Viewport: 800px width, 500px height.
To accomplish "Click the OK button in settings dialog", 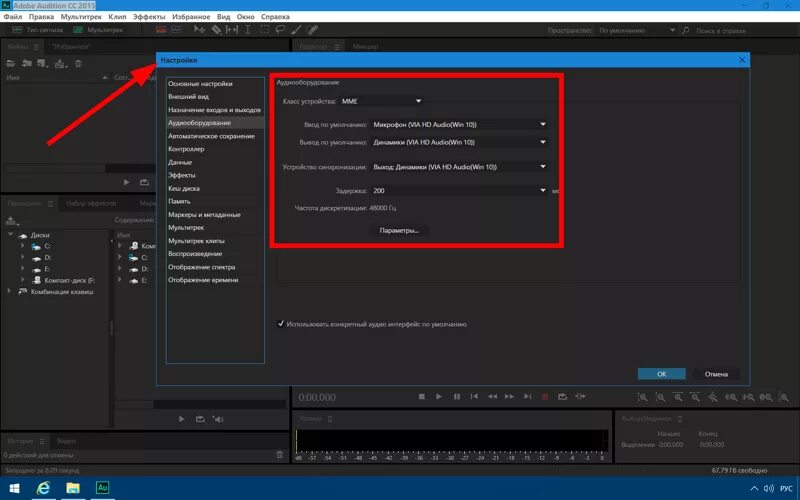I will (x=661, y=373).
